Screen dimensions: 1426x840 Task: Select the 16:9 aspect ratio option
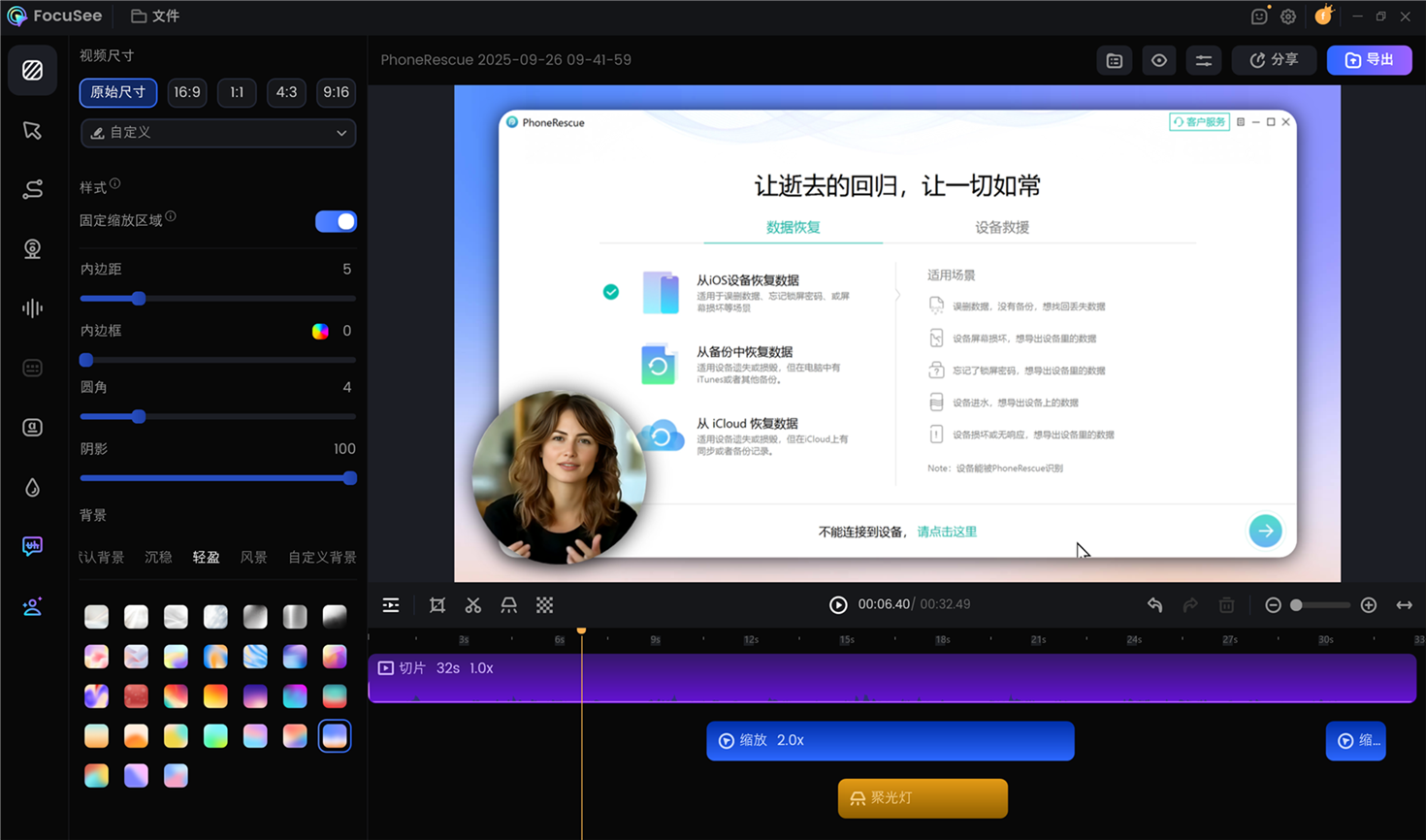pos(186,92)
